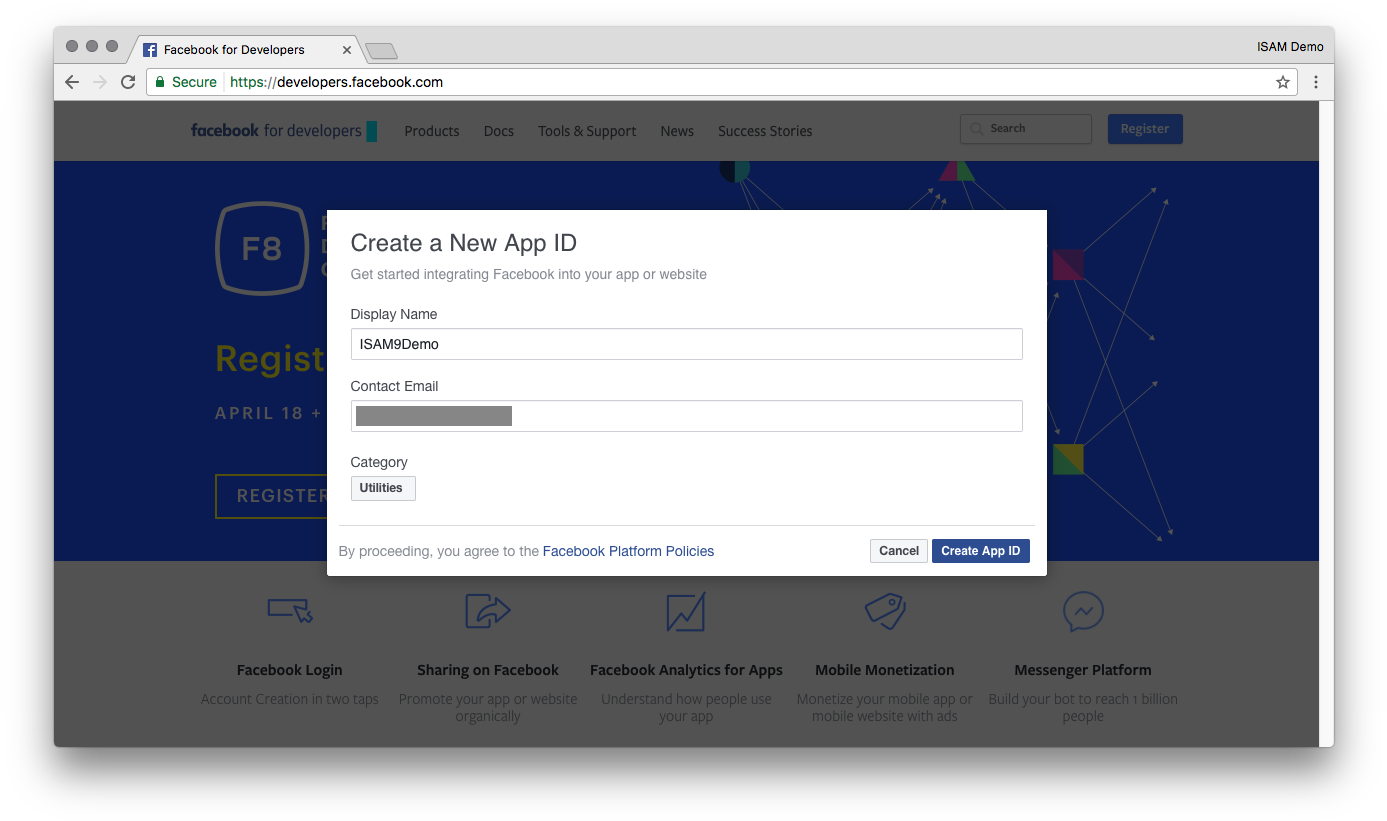This screenshot has height=821, width=1387.
Task: Open the Products menu
Action: click(432, 131)
